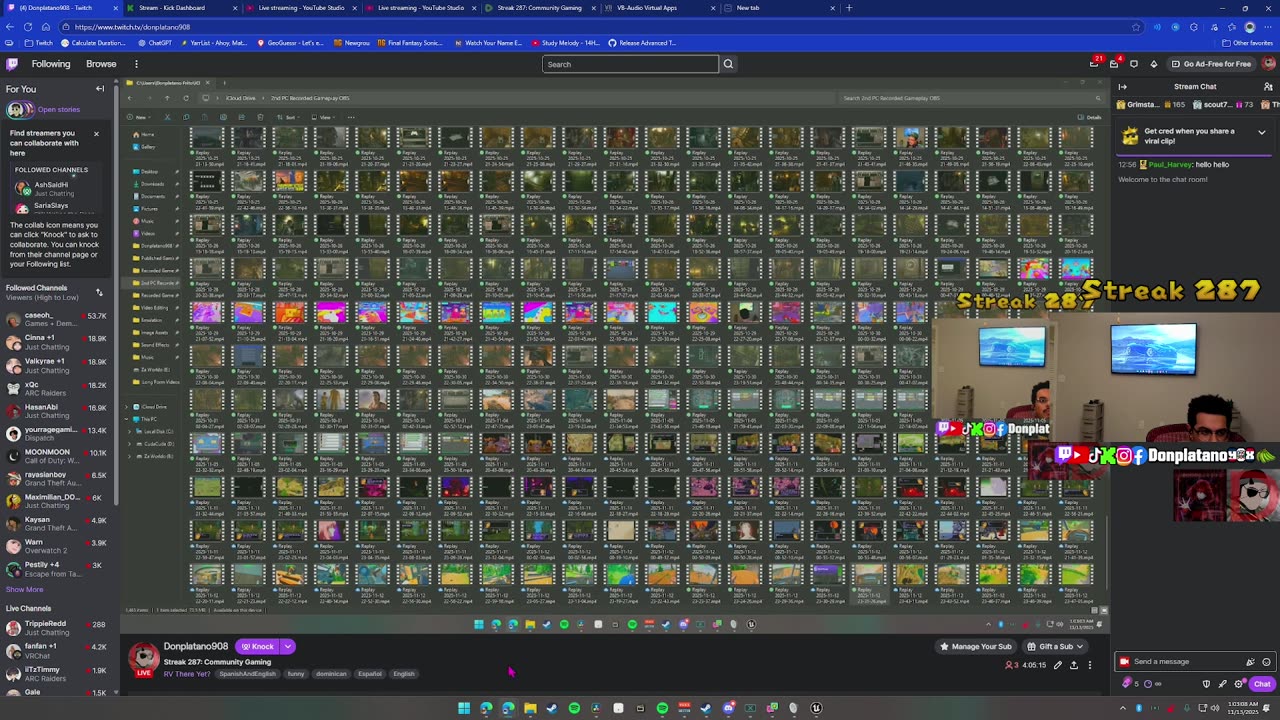
Task: Open GeoGuessr bookmark
Action: 291,43
